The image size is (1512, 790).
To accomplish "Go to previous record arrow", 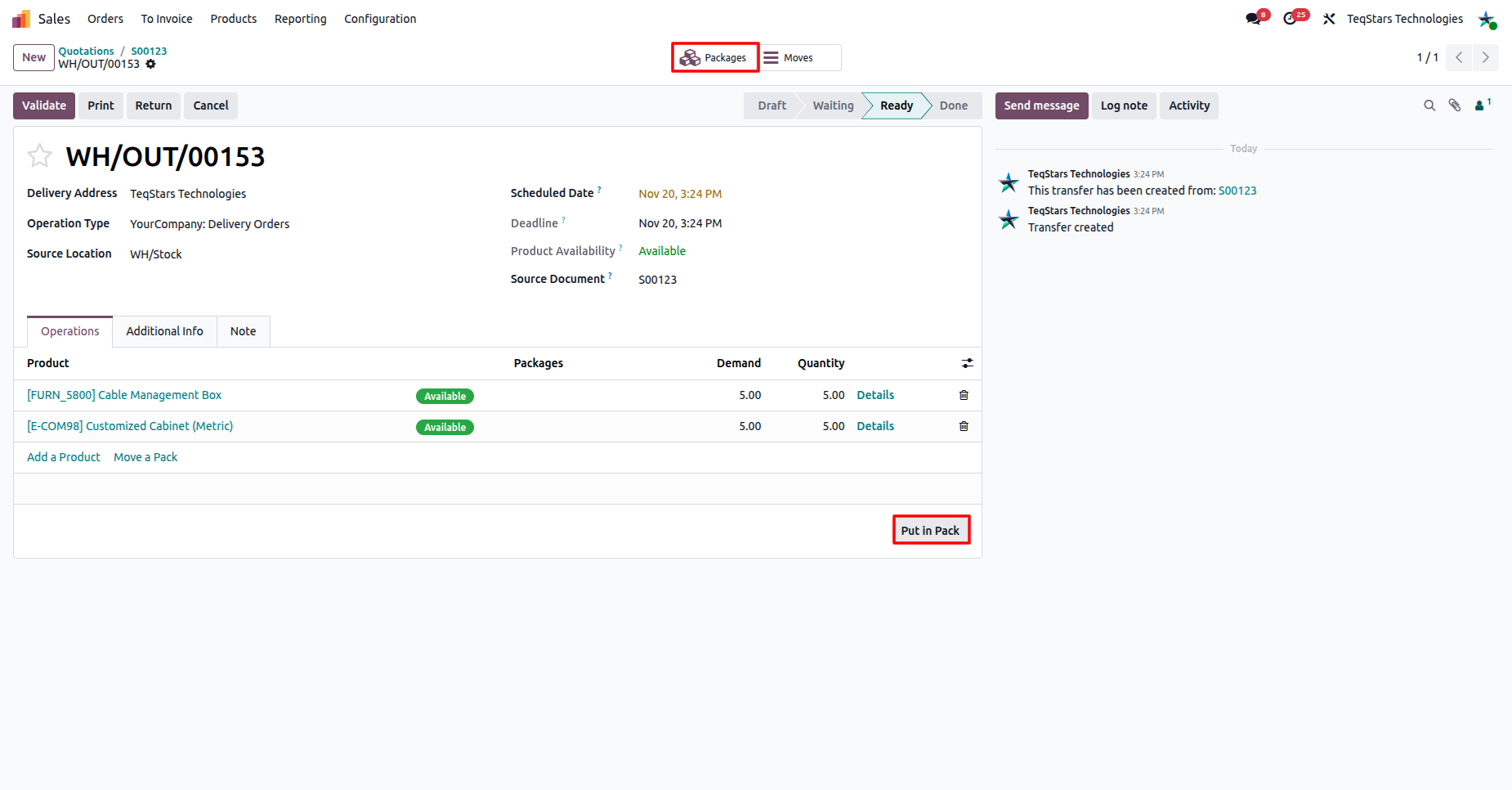I will coord(1459,57).
